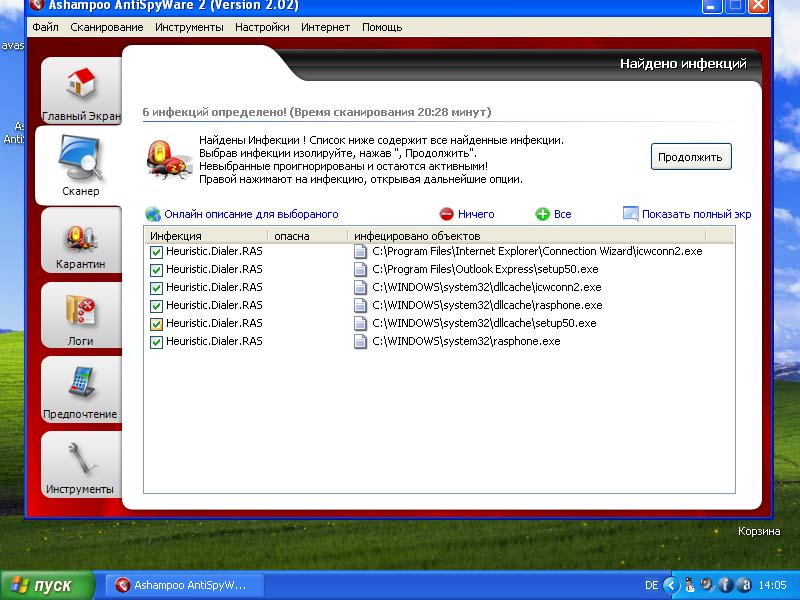Uncheck infection for dllcache\rasphone.exe
Image resolution: width=800 pixels, height=600 pixels.
(156, 306)
